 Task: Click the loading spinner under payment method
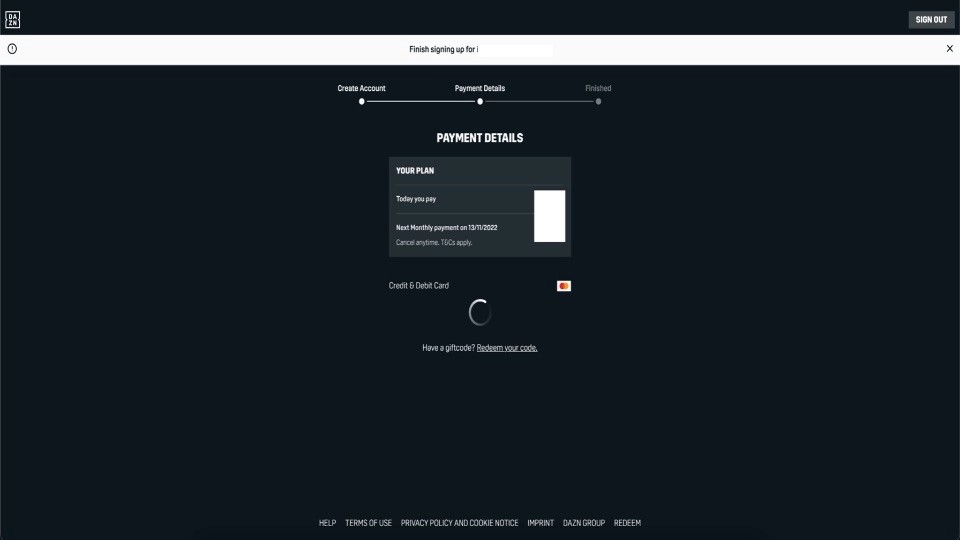point(480,312)
